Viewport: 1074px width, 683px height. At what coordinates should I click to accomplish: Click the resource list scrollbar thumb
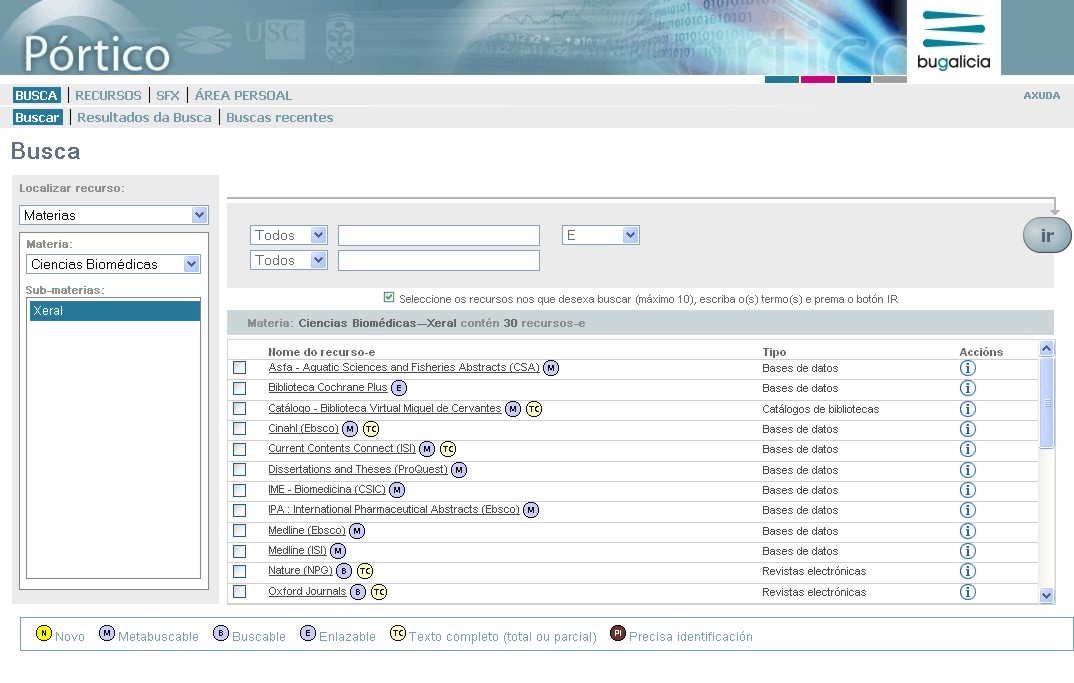coord(1046,403)
